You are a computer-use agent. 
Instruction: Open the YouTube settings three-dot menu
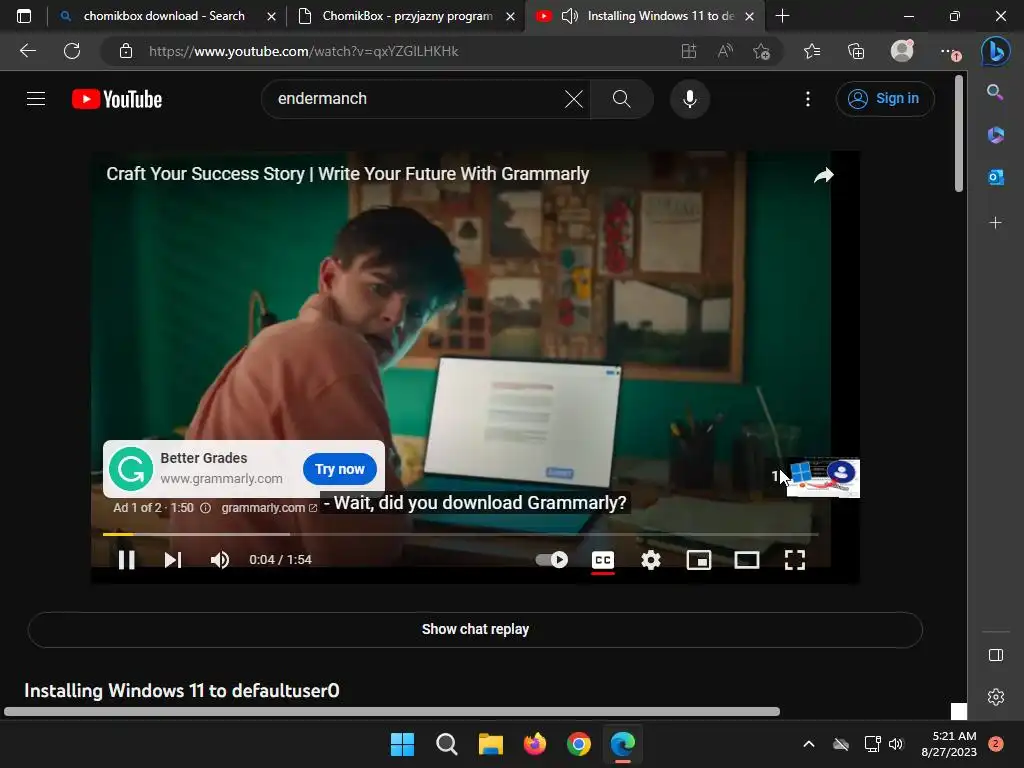point(808,99)
